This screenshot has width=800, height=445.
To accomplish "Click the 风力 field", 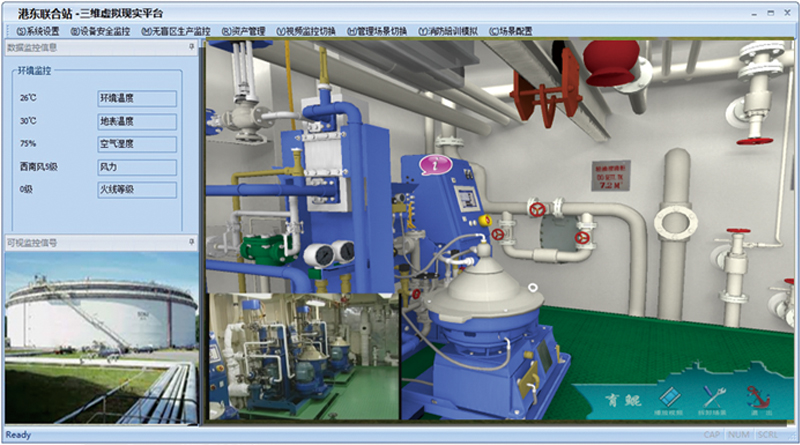I will pos(136,167).
